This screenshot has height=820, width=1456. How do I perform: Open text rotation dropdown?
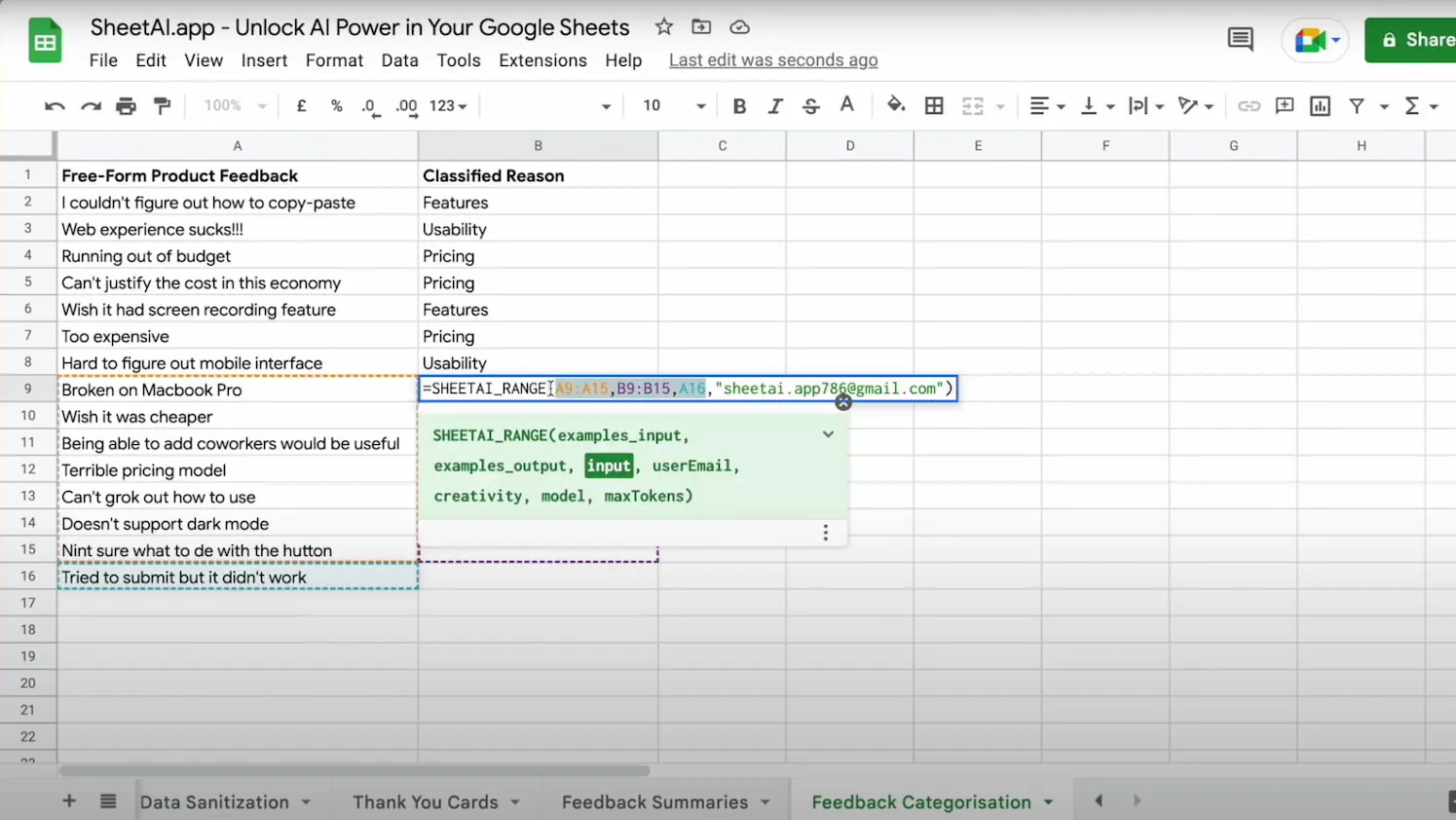point(1196,106)
